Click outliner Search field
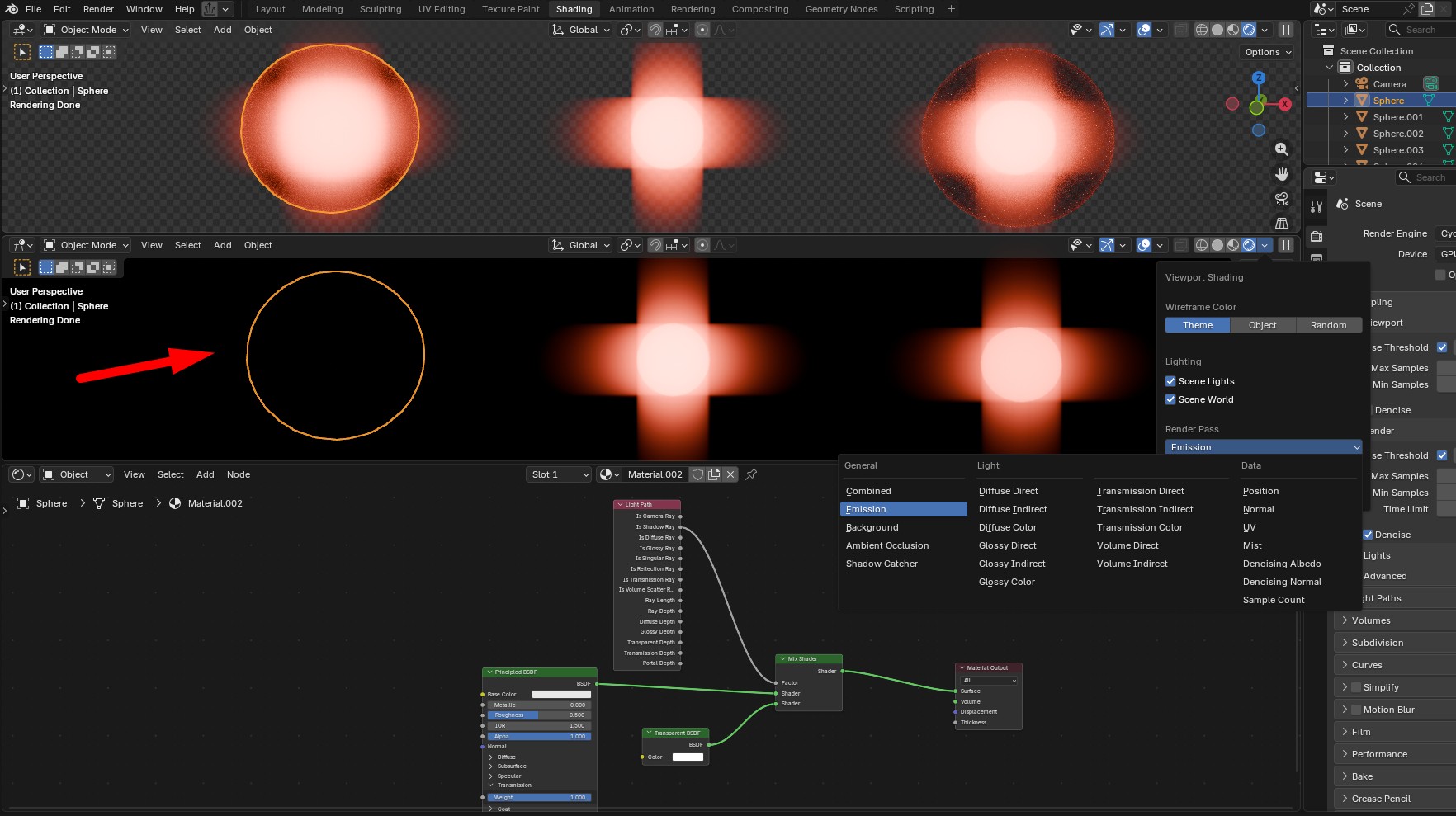The height and width of the screenshot is (816, 1456). coord(1421,30)
